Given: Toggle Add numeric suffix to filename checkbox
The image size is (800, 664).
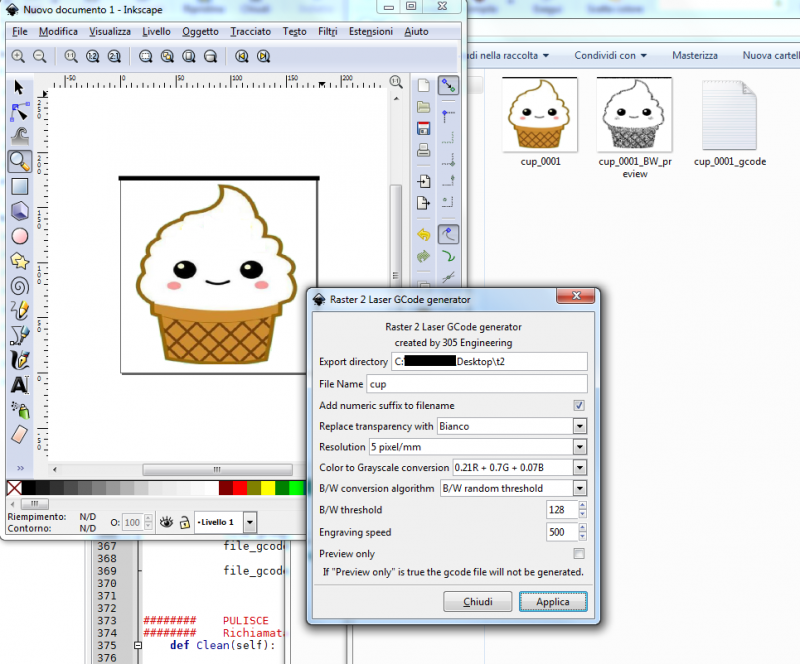Looking at the screenshot, I should click(579, 405).
